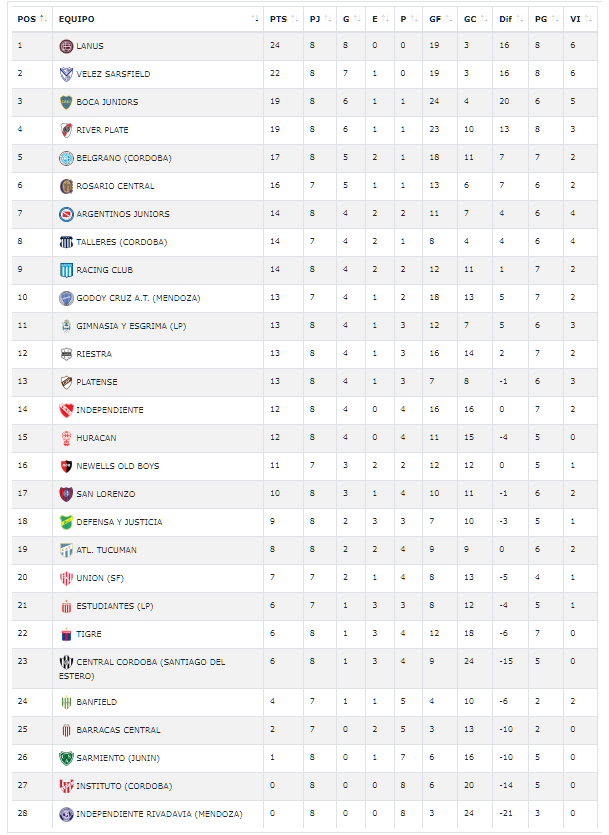Select the Huracan row name
The image size is (609, 835).
(x=96, y=438)
